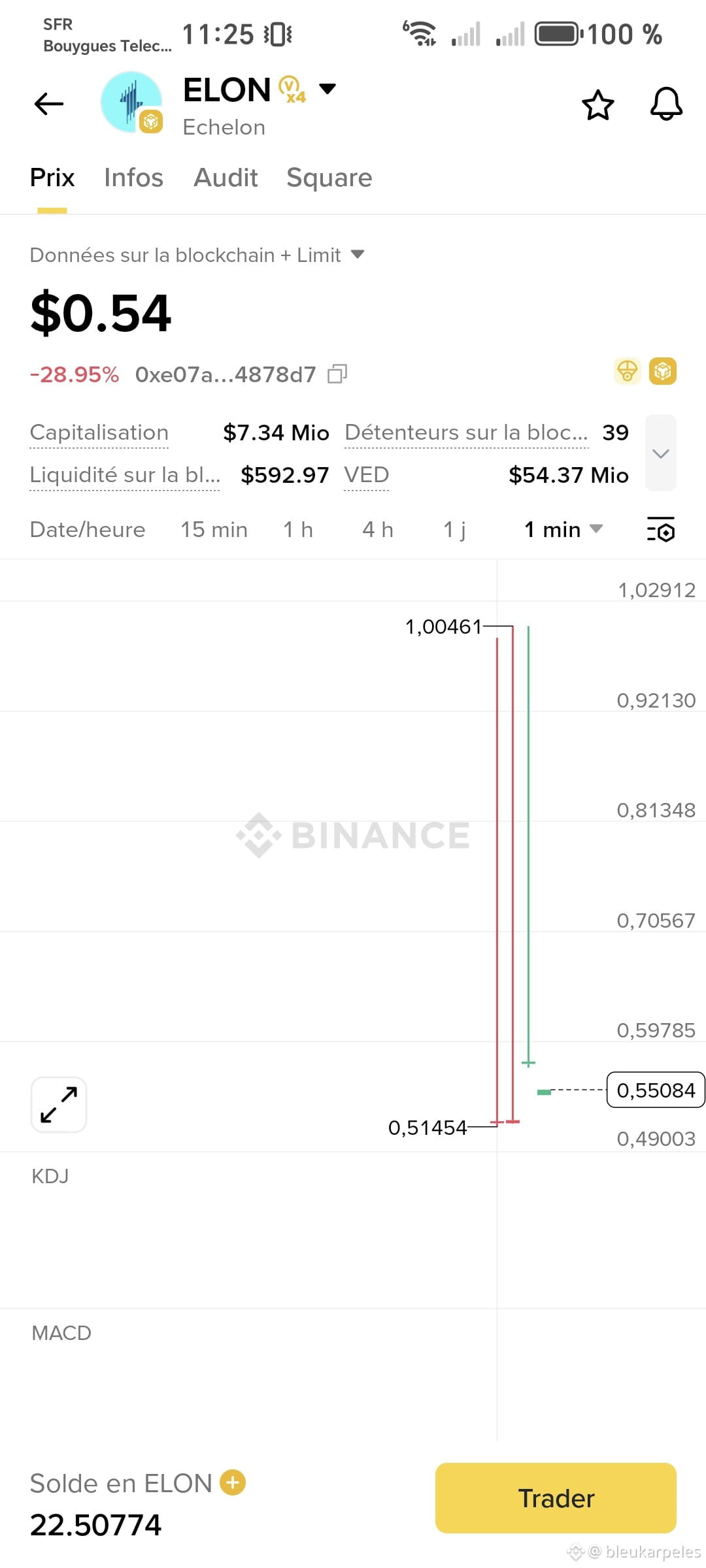Expand chart to fullscreen
The width and height of the screenshot is (706, 1568).
(59, 1105)
